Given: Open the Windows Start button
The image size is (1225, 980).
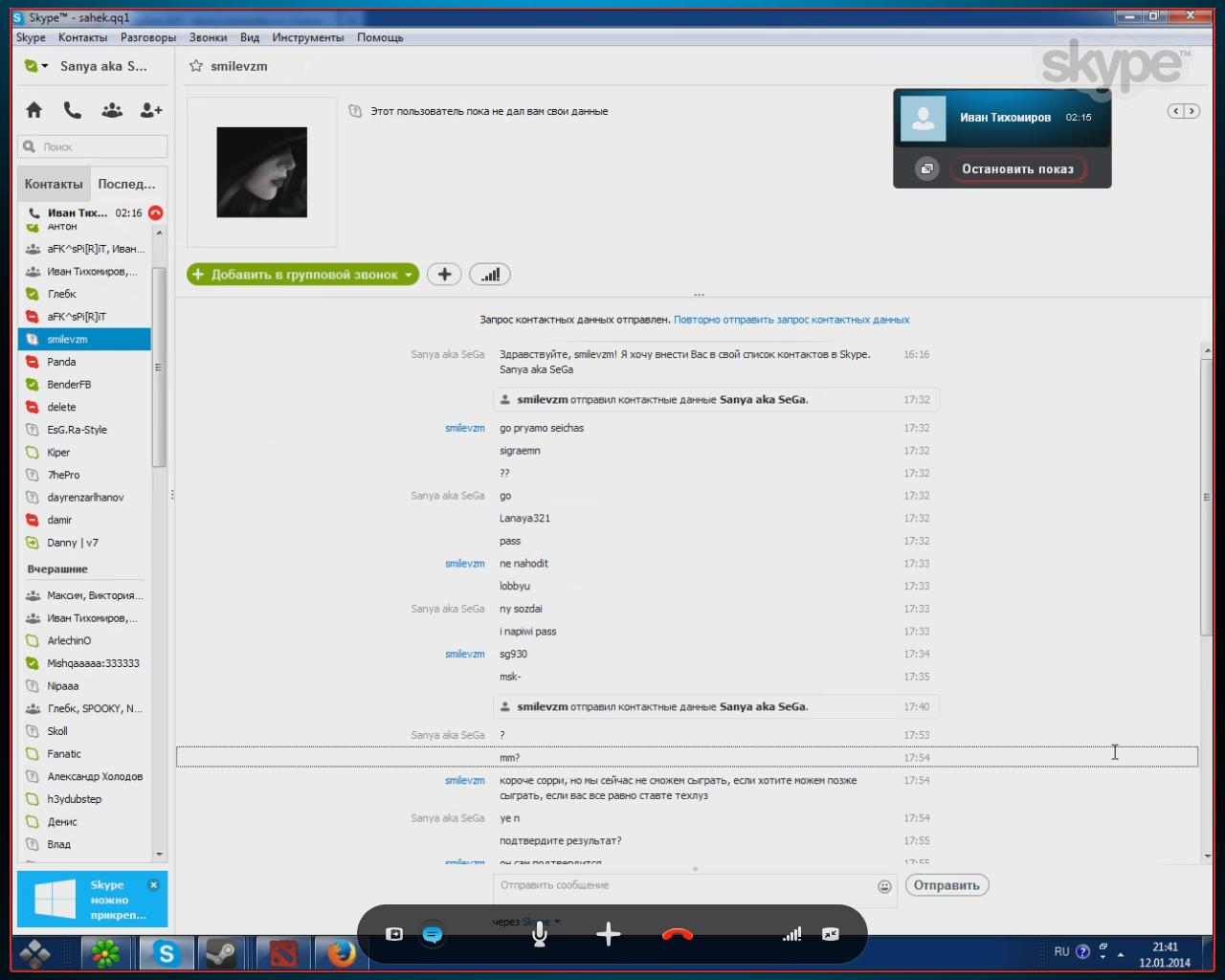Looking at the screenshot, I should (x=36, y=953).
